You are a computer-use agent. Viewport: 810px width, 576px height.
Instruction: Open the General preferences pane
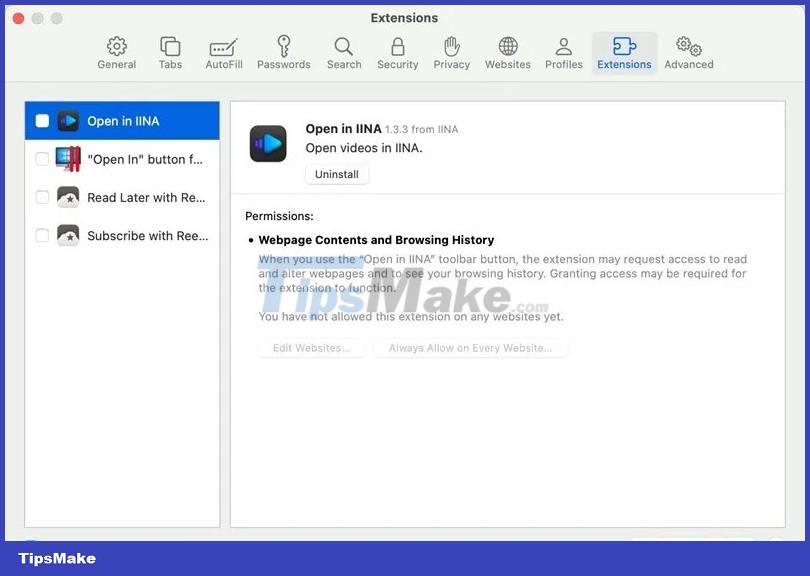(x=117, y=53)
